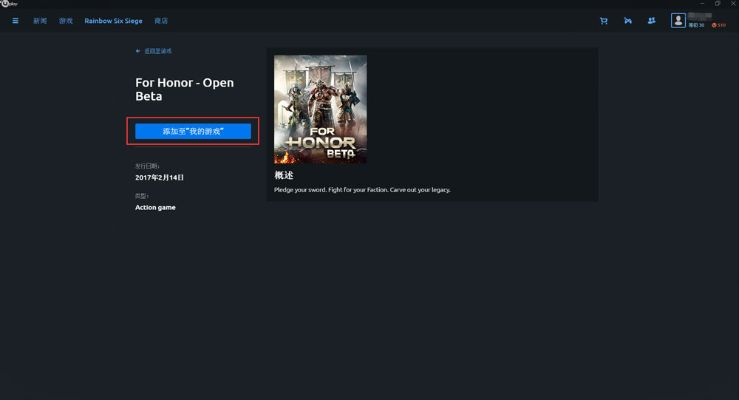Click the 概述 overview heading
The height and width of the screenshot is (400, 739).
[x=284, y=175]
